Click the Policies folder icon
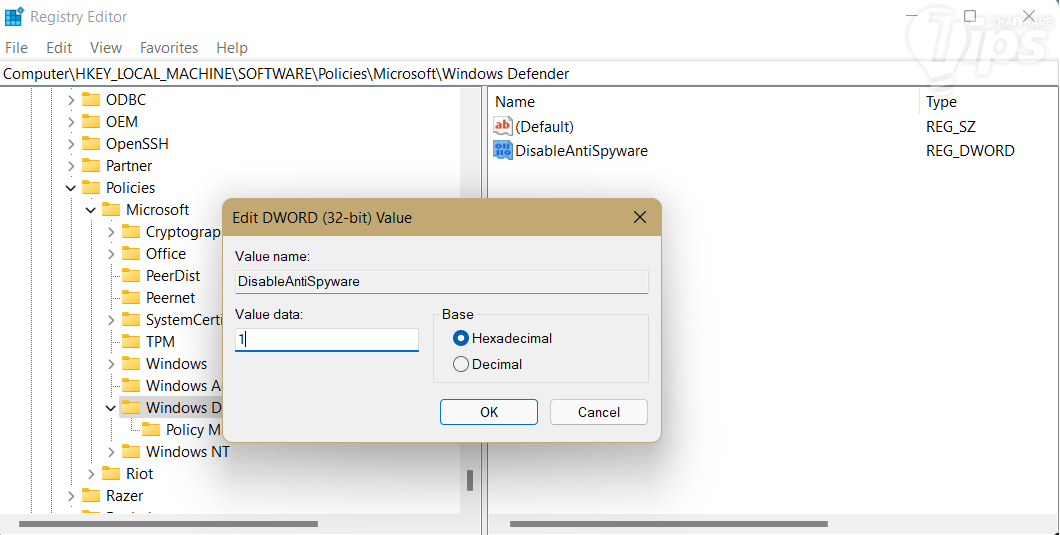This screenshot has width=1060, height=535. coord(91,187)
